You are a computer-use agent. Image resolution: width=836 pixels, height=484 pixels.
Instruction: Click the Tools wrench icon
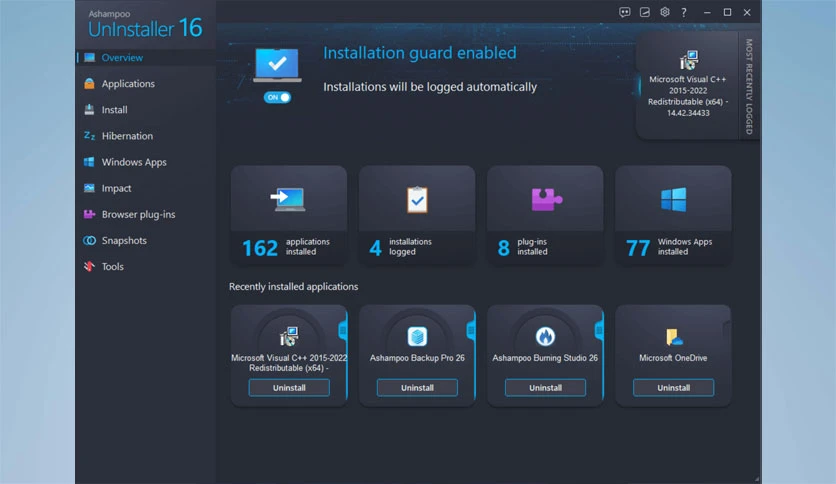tap(90, 267)
